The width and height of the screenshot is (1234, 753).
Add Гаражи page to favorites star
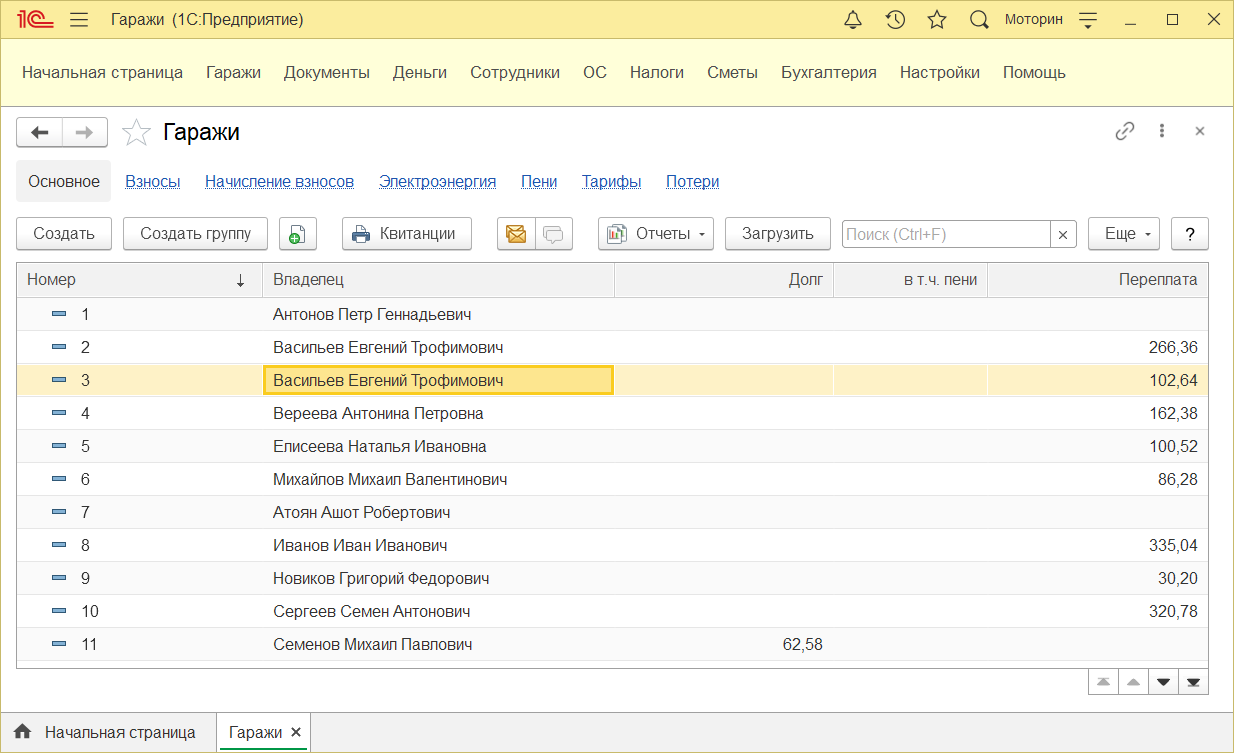pyautogui.click(x=136, y=132)
